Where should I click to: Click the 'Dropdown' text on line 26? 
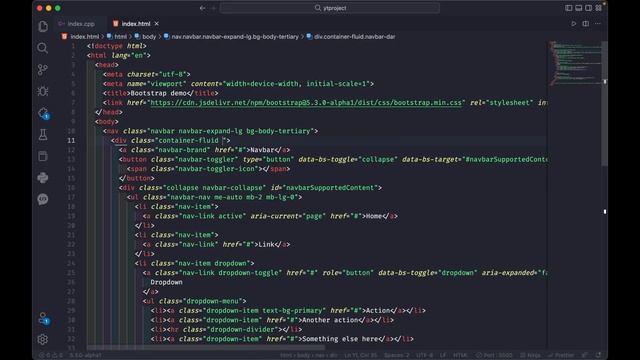point(166,282)
